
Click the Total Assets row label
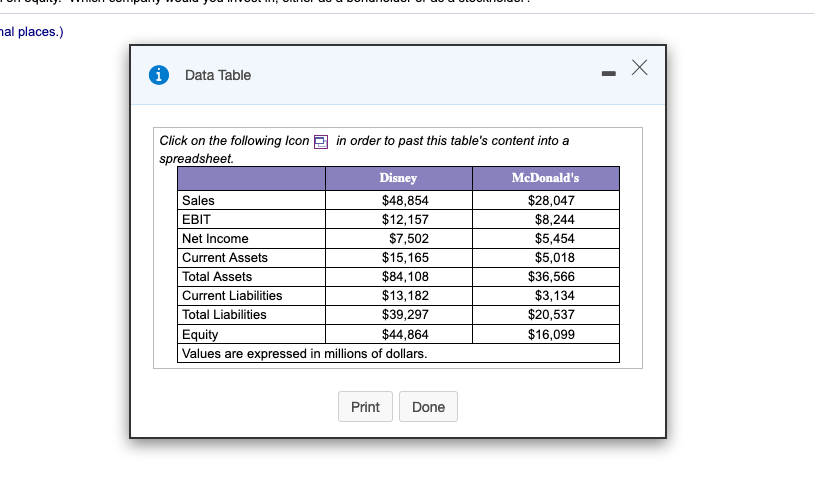[216, 277]
